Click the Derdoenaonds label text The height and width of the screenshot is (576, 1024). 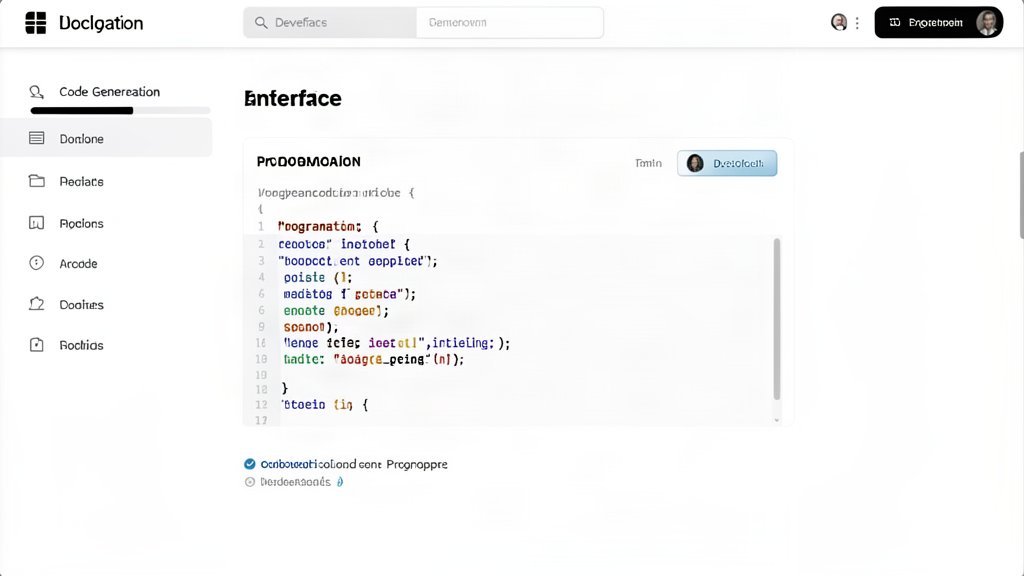295,482
